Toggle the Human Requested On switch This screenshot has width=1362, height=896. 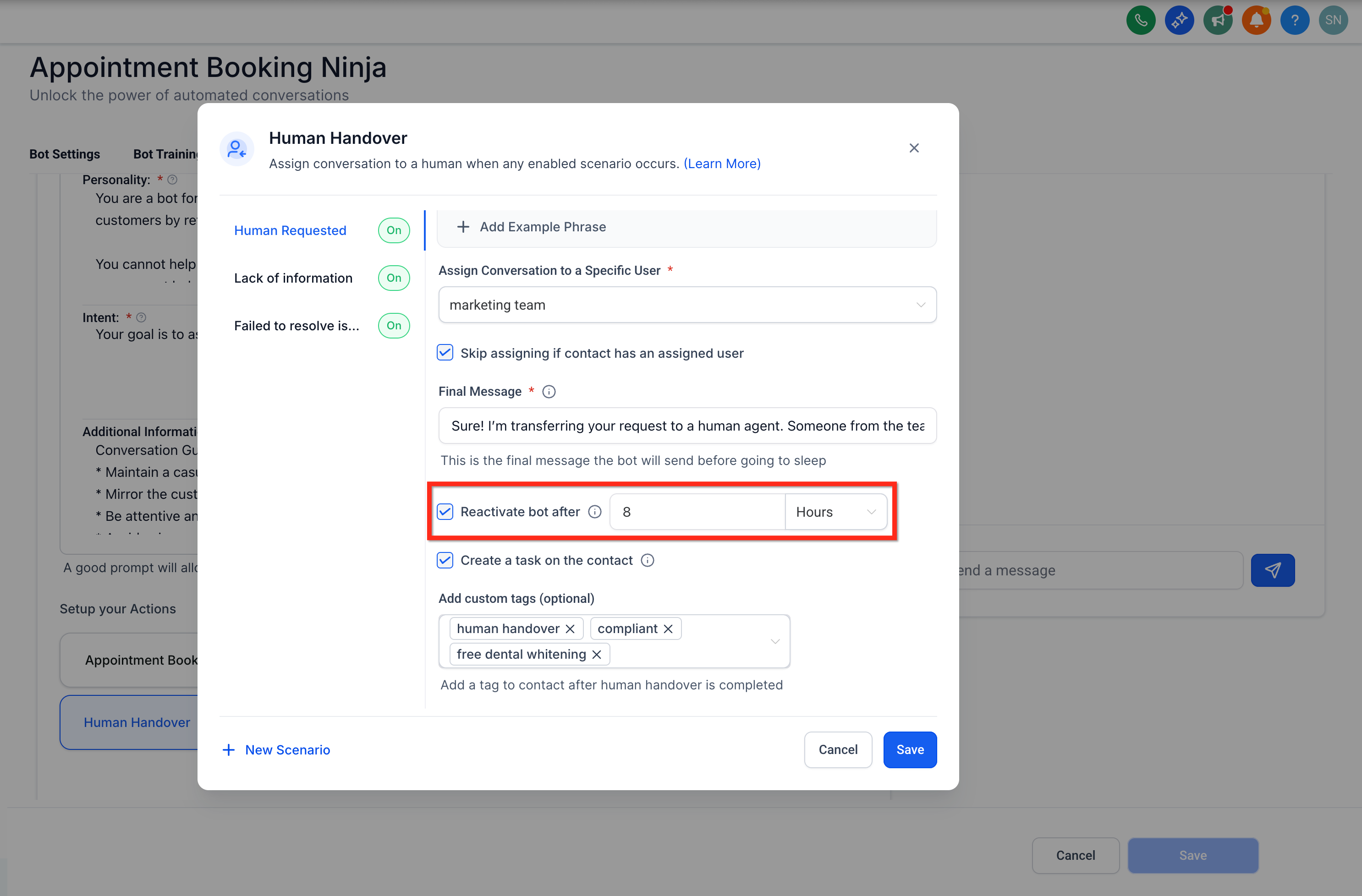tap(394, 230)
